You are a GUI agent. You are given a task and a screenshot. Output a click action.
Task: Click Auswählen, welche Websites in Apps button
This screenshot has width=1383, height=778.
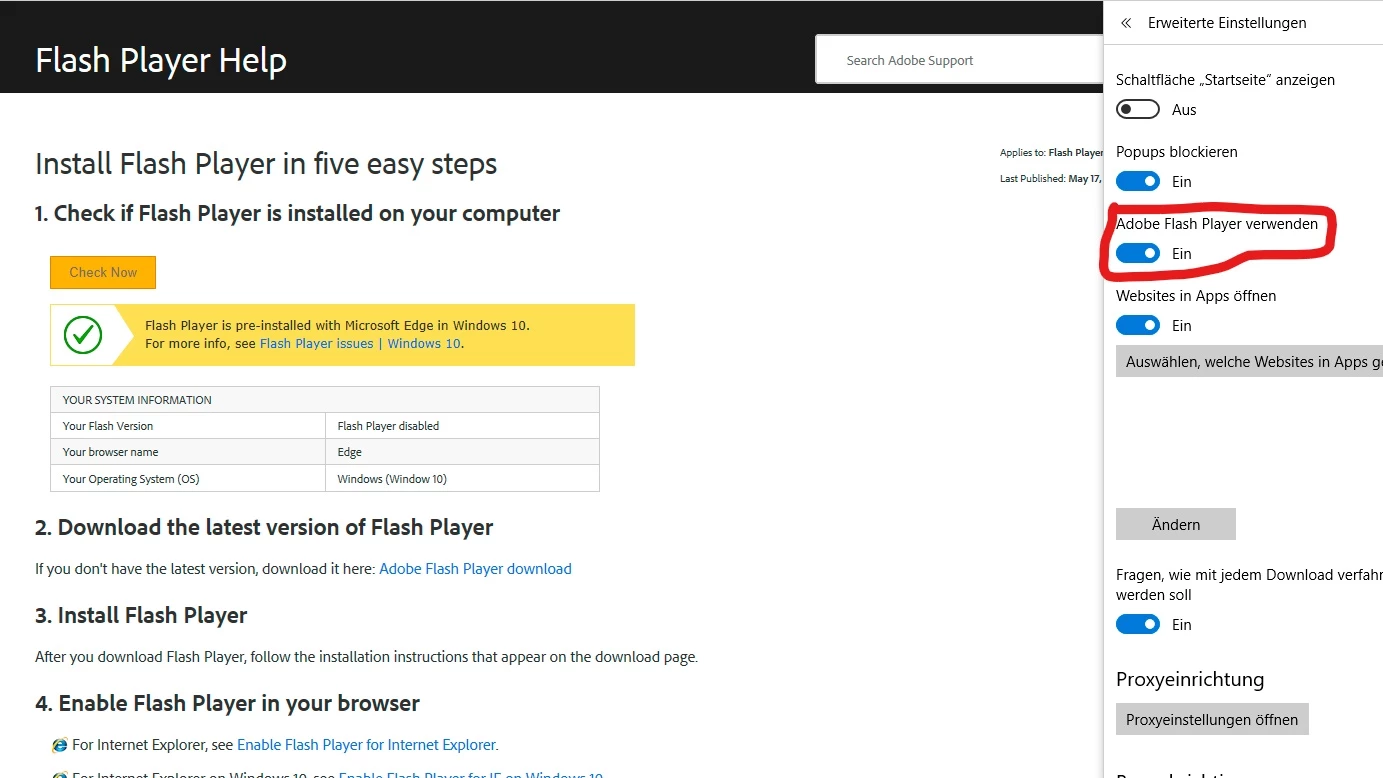pos(1250,361)
